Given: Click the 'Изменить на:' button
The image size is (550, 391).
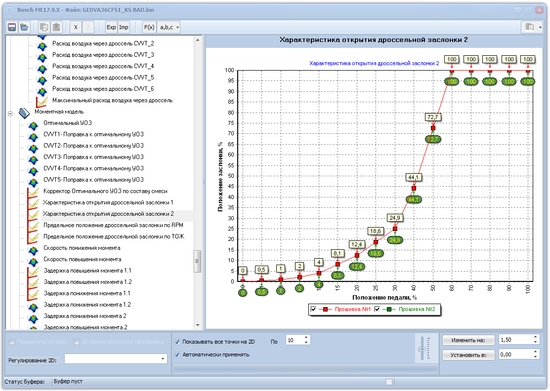Looking at the screenshot, I should click(468, 340).
